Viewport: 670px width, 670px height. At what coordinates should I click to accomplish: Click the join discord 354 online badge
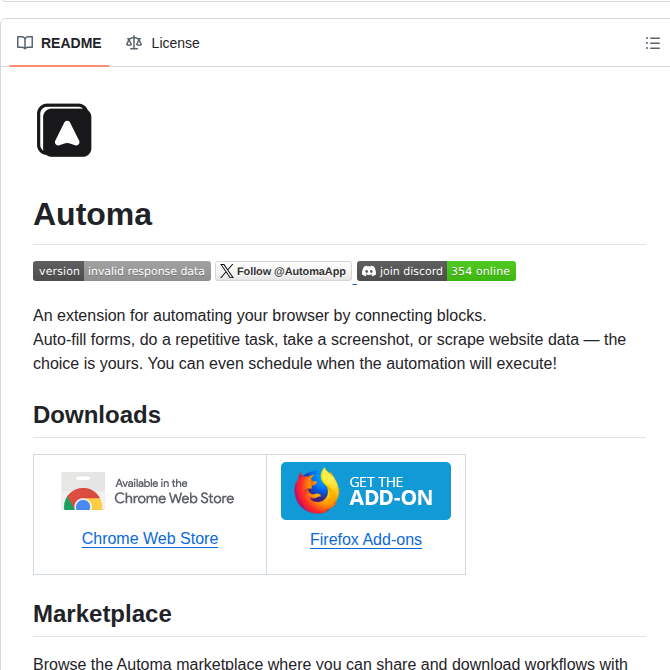tap(436, 271)
